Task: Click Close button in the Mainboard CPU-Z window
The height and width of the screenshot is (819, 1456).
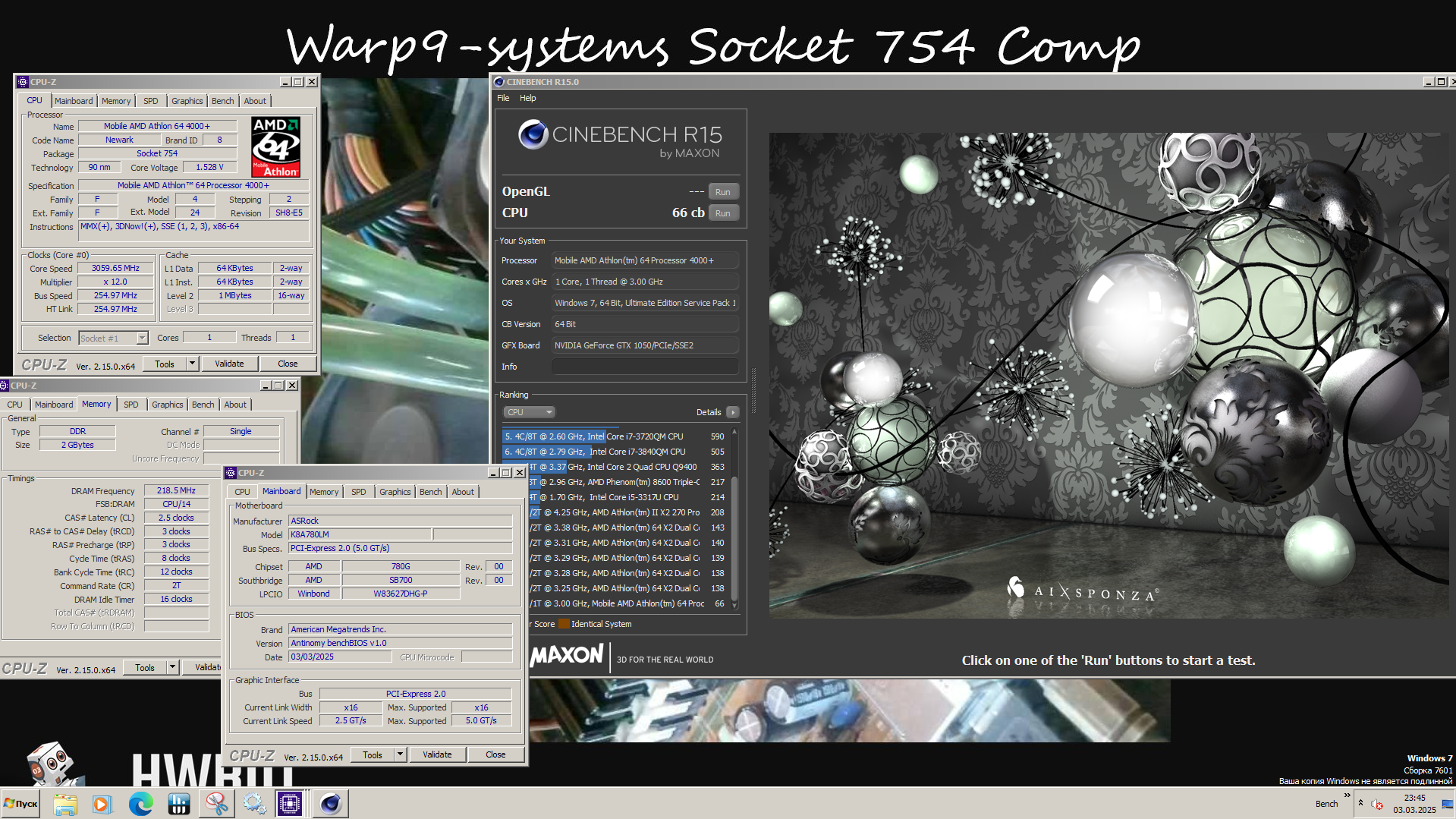Action: 495,754
